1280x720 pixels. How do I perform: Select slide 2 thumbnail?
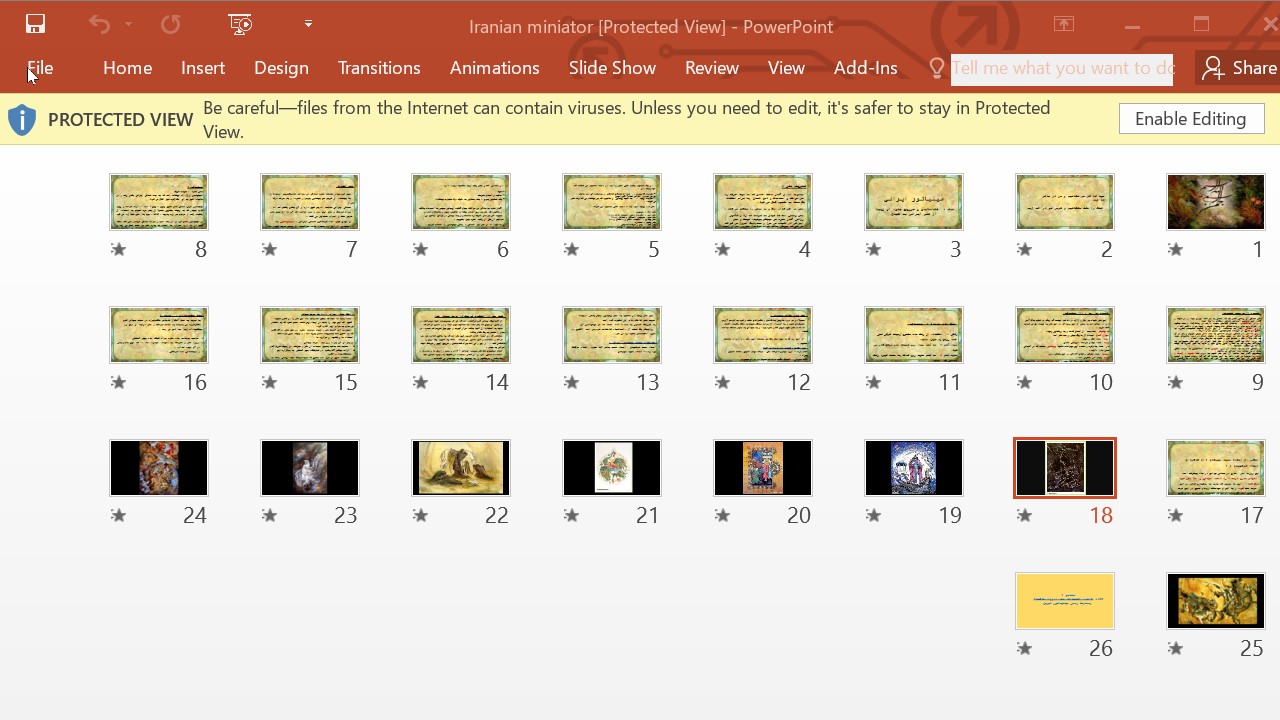[1064, 202]
